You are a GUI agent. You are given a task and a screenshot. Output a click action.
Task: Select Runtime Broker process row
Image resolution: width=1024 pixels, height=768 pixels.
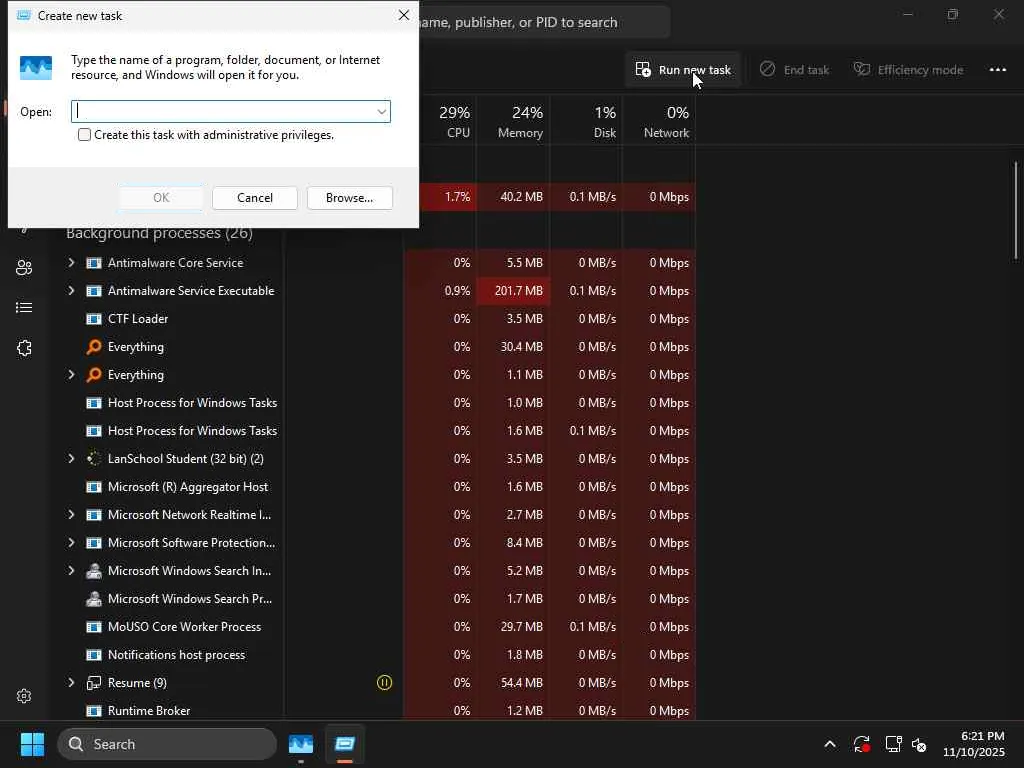pos(380,711)
